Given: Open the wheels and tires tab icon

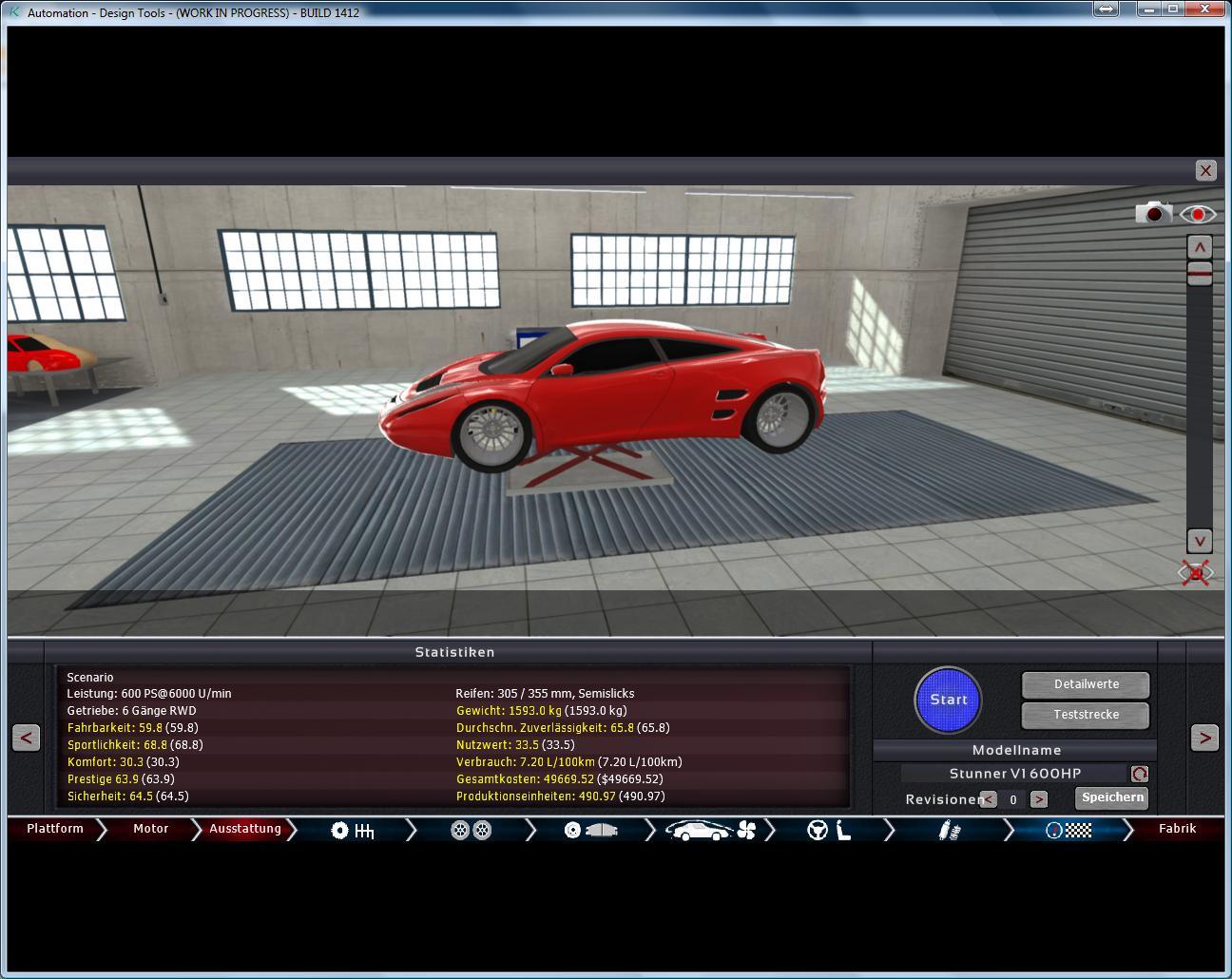Looking at the screenshot, I should 472,831.
